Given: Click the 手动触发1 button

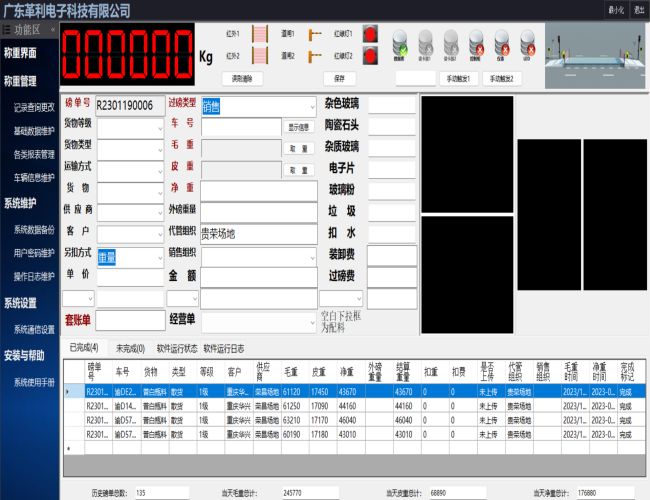Looking at the screenshot, I should click(x=459, y=77).
